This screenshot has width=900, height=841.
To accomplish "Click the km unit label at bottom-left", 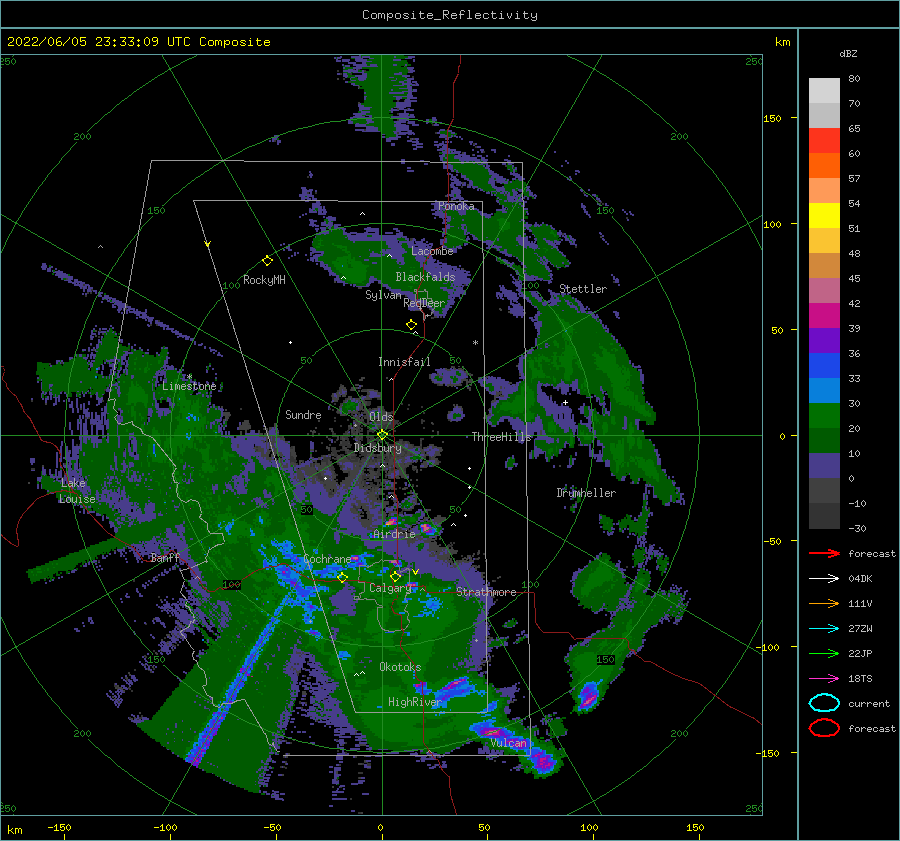I will (14, 830).
